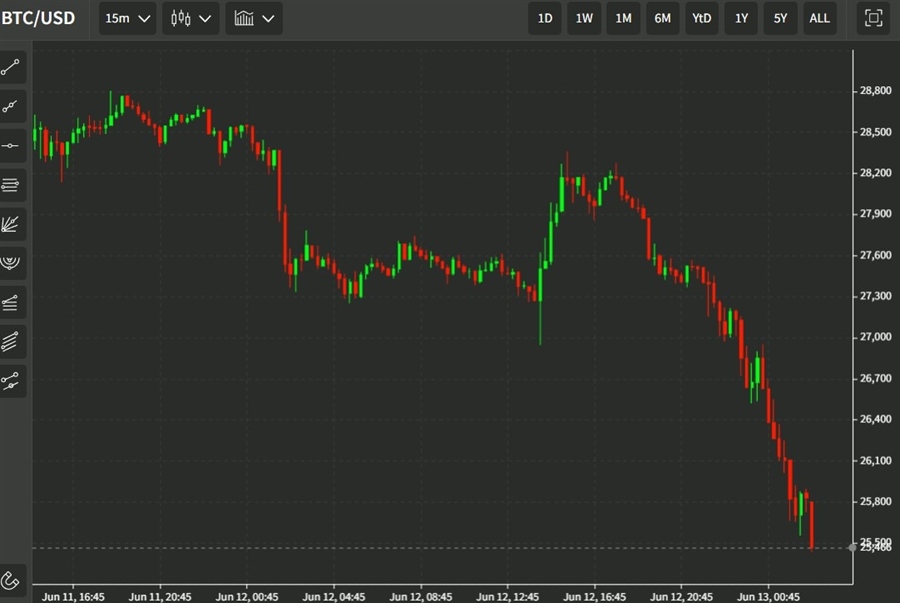900x603 pixels.
Task: Show ALL time range
Action: tap(819, 18)
